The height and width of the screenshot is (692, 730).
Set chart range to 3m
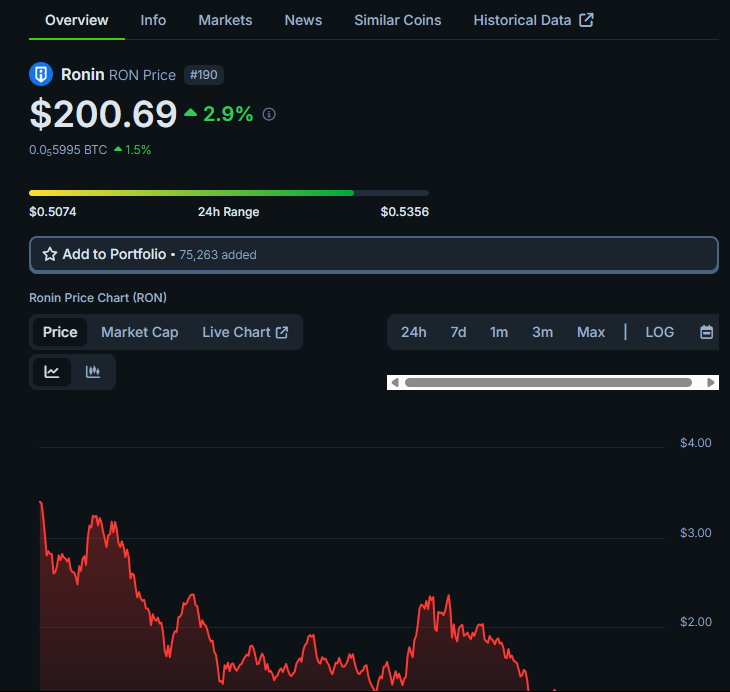[542, 332]
